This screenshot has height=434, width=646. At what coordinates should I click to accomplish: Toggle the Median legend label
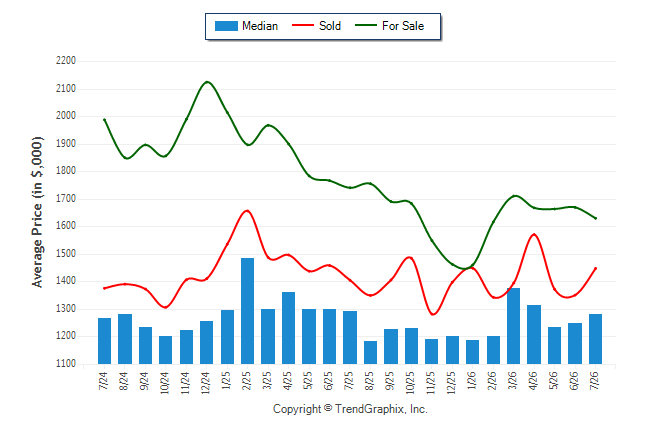point(260,26)
